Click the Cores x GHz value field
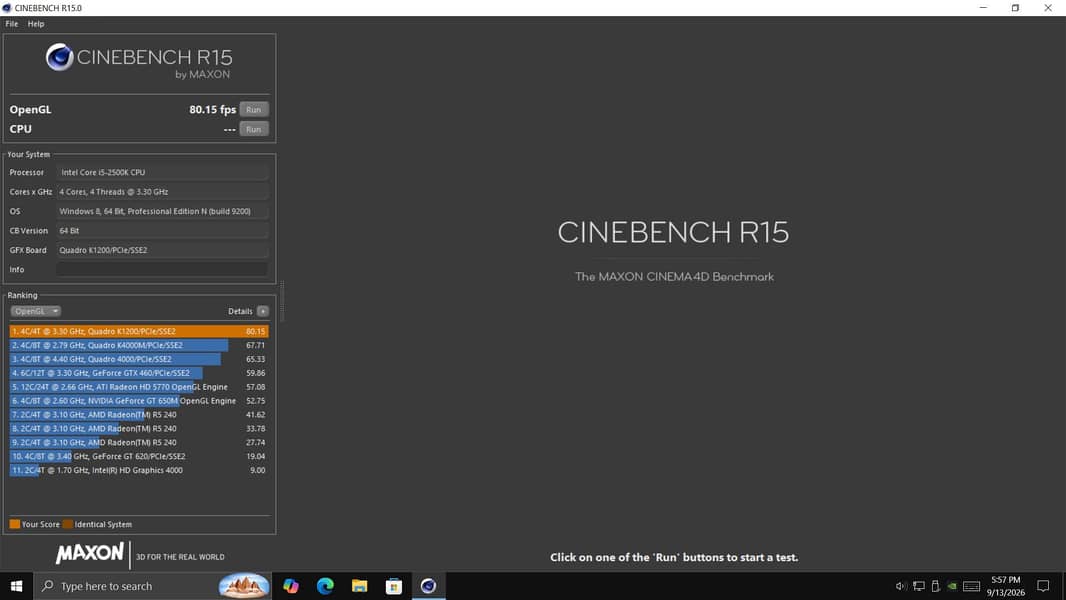This screenshot has width=1066, height=600. click(x=162, y=192)
